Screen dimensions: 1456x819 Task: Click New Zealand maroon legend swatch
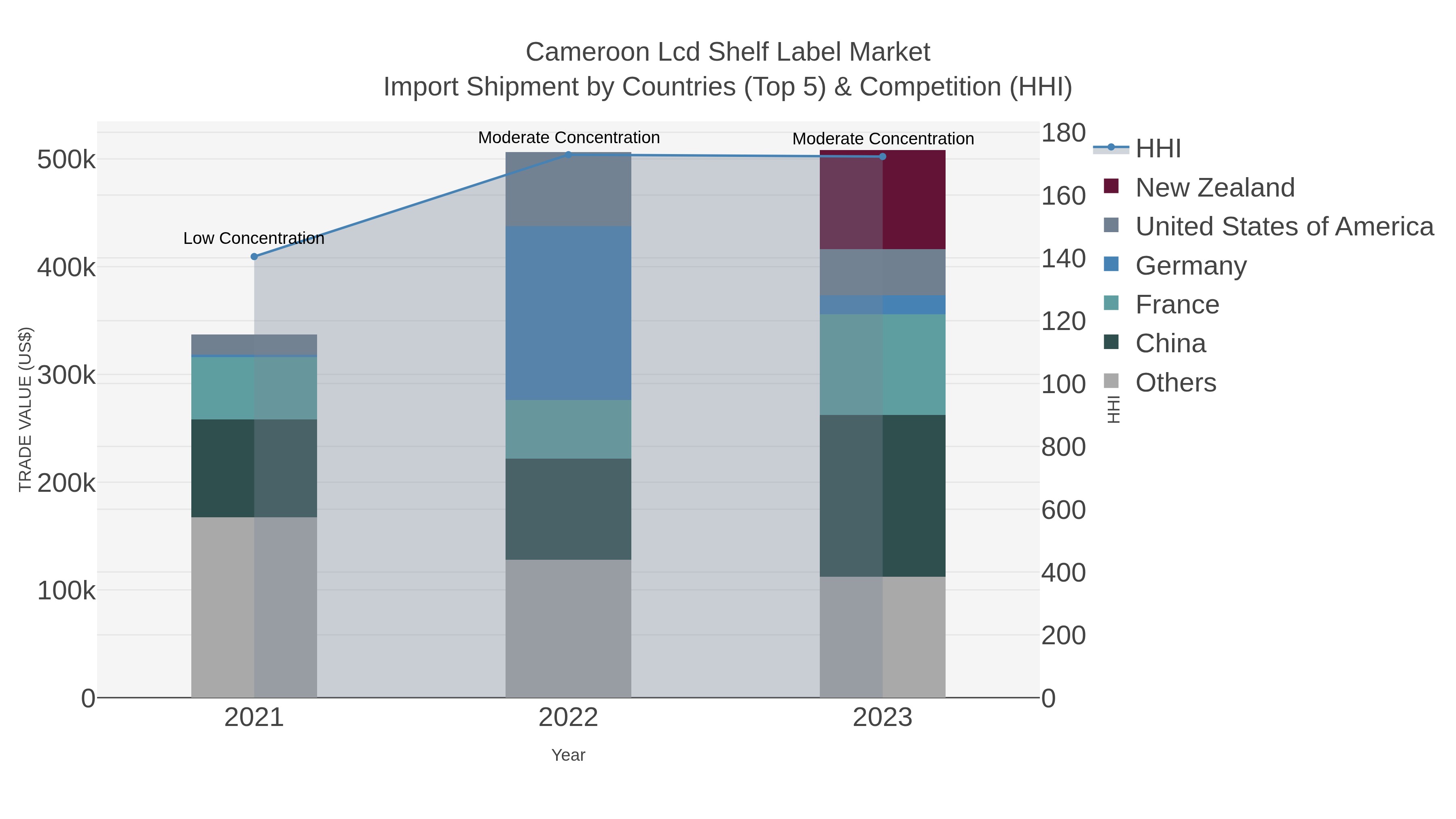tap(1111, 186)
